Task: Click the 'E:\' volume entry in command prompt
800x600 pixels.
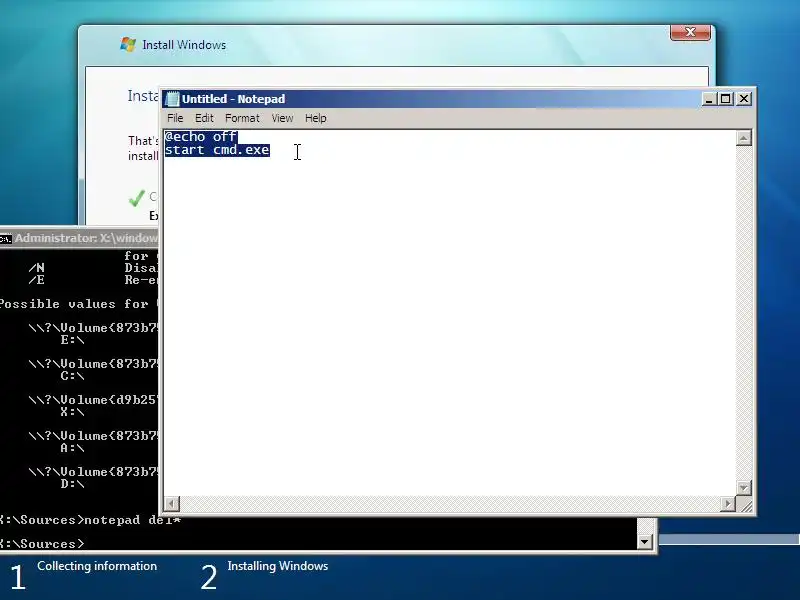Action: (x=72, y=340)
